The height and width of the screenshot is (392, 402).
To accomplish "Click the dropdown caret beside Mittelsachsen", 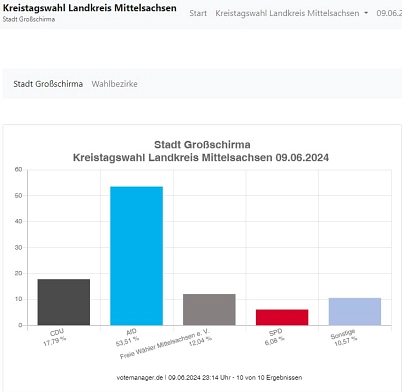I will [366, 13].
